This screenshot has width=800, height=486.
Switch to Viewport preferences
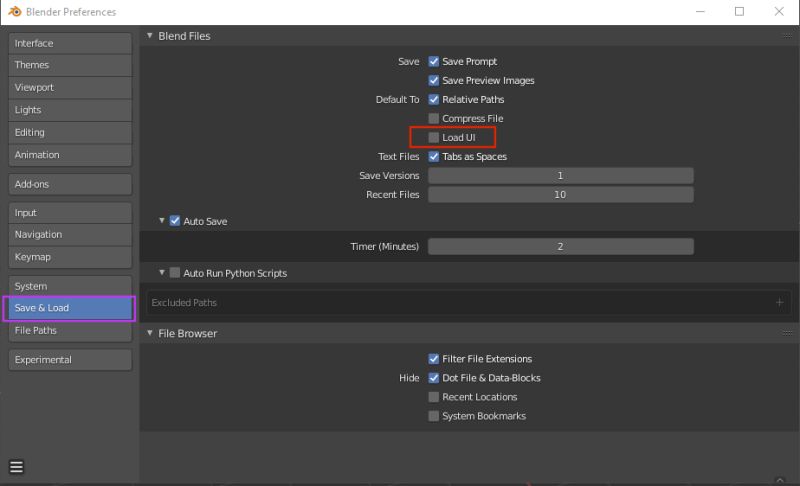tap(70, 88)
